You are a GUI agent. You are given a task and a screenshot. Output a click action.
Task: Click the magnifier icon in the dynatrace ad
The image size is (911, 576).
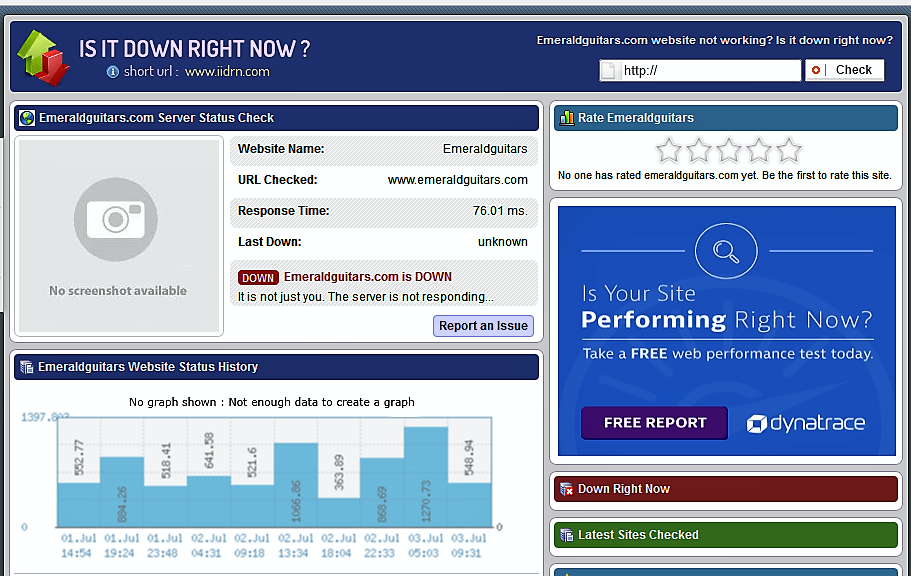click(x=726, y=251)
